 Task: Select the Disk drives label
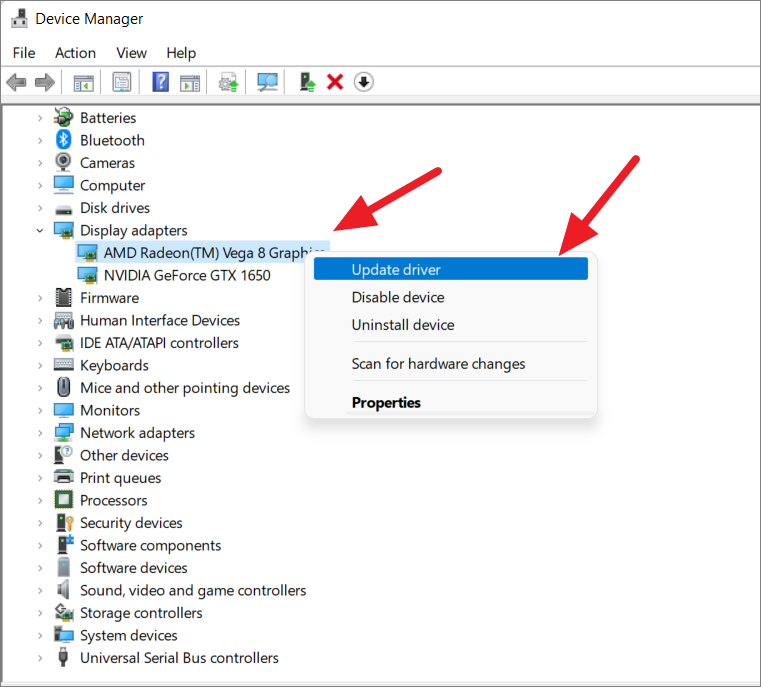(x=115, y=208)
